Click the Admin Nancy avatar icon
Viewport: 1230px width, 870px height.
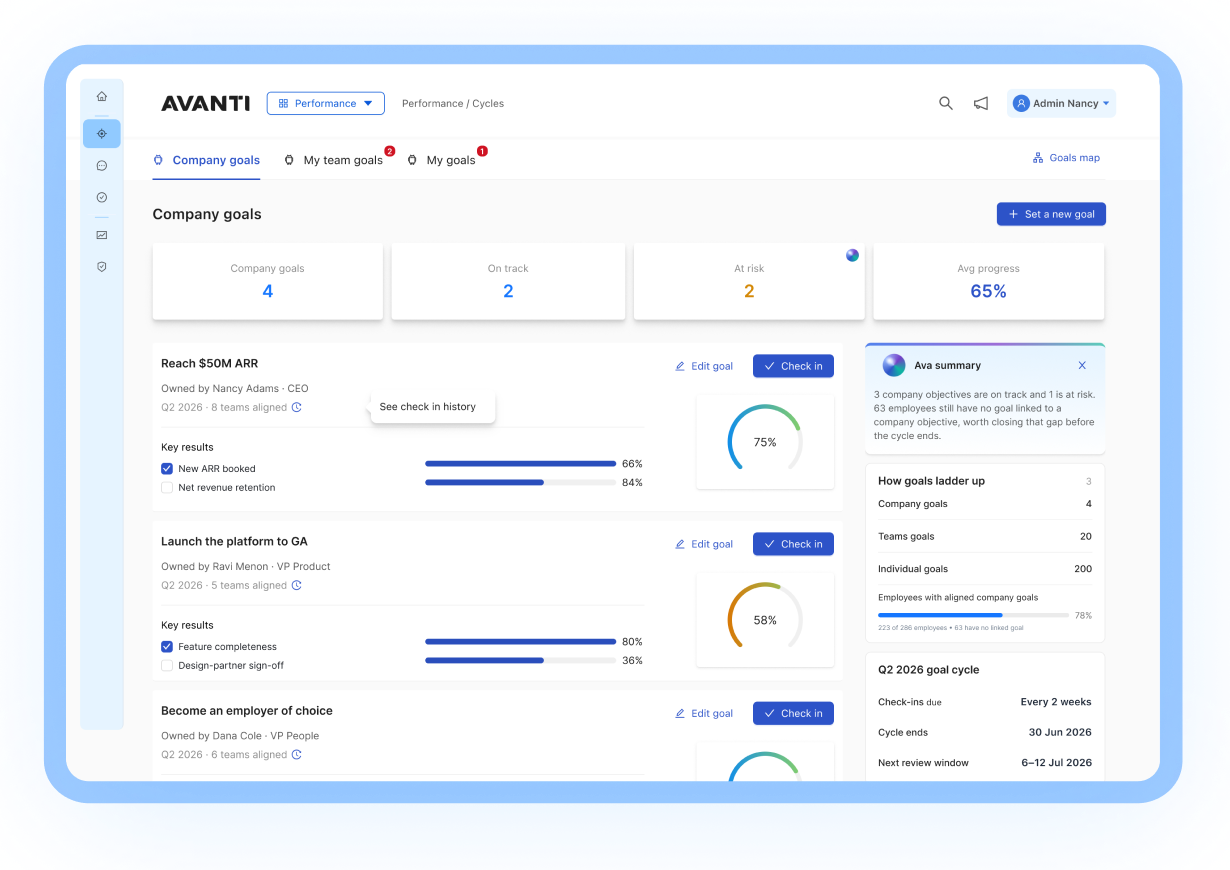[x=1021, y=103]
